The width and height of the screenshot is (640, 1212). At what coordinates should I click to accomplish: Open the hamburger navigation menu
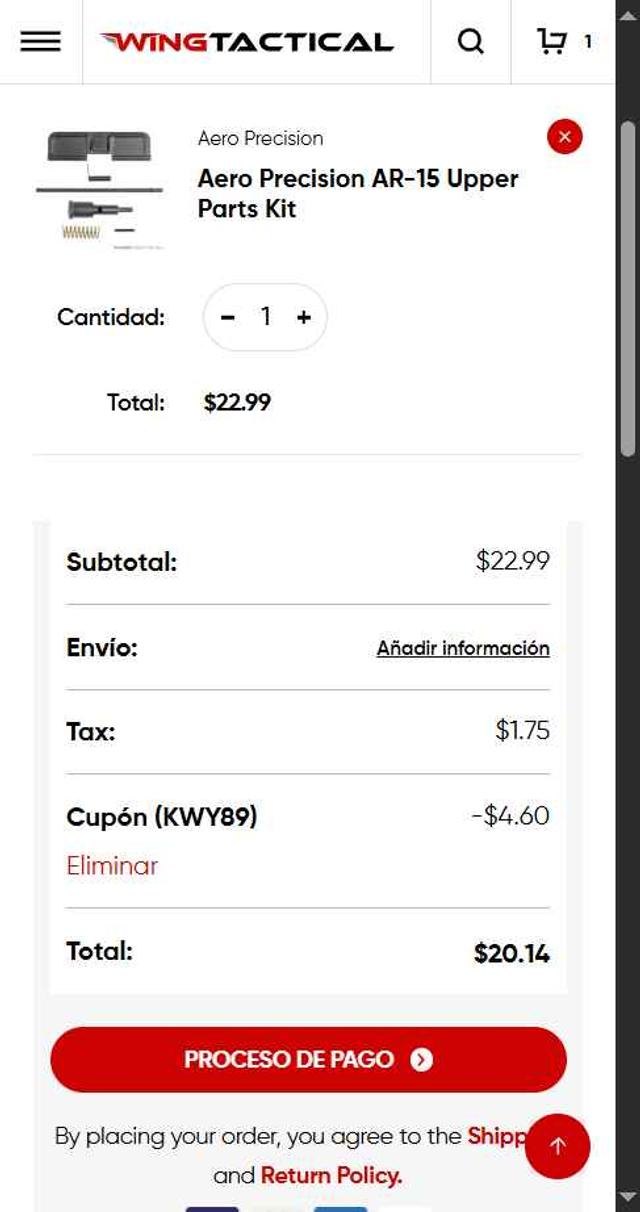(x=40, y=41)
